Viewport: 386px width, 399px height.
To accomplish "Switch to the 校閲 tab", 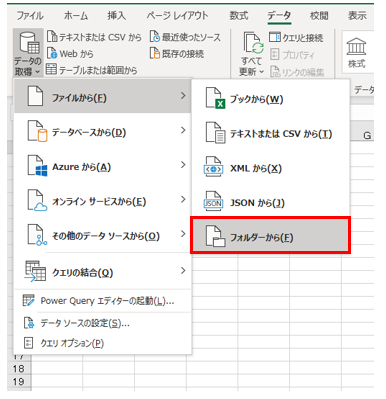I will click(319, 16).
